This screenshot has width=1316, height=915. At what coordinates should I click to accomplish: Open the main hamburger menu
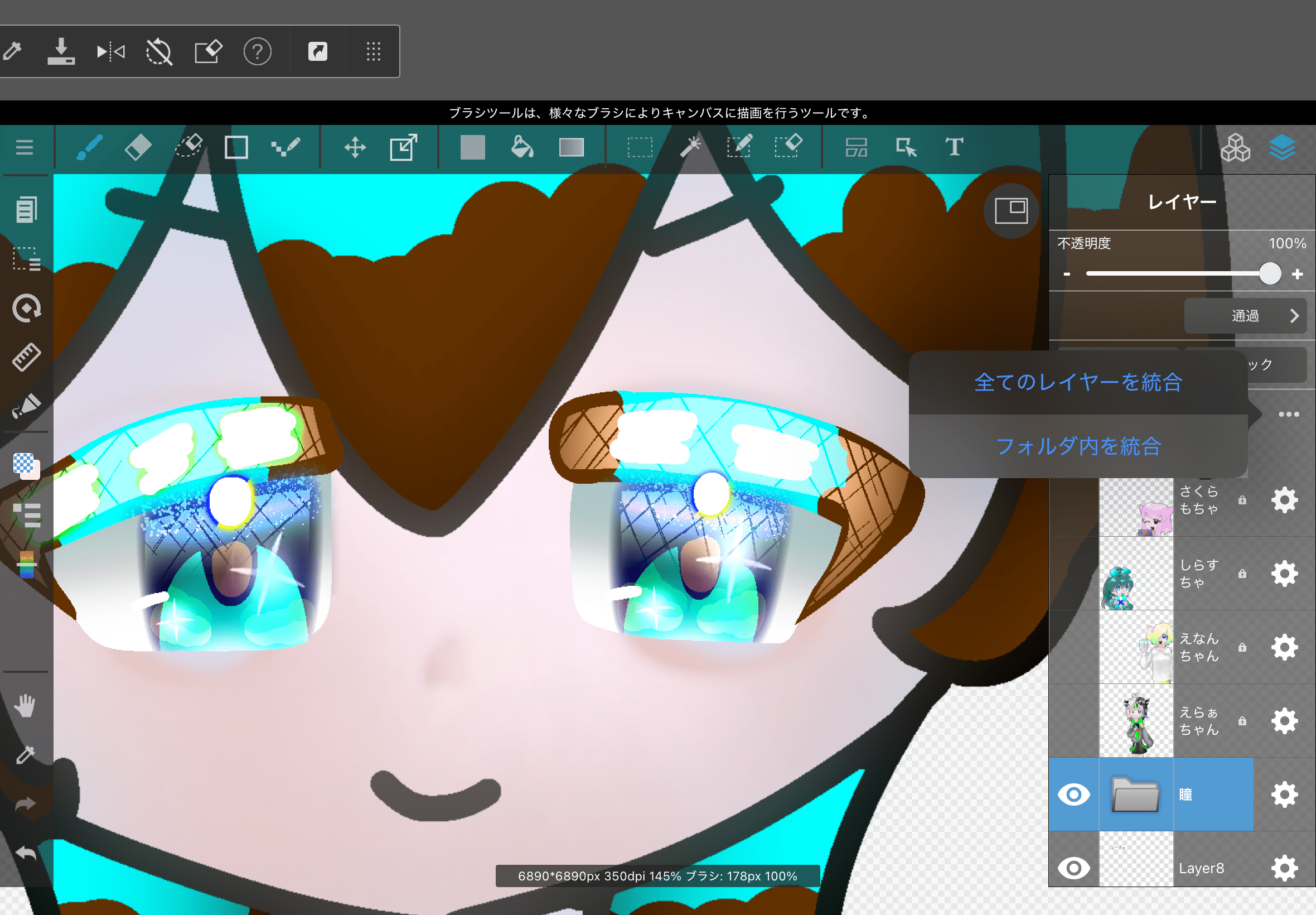[24, 147]
